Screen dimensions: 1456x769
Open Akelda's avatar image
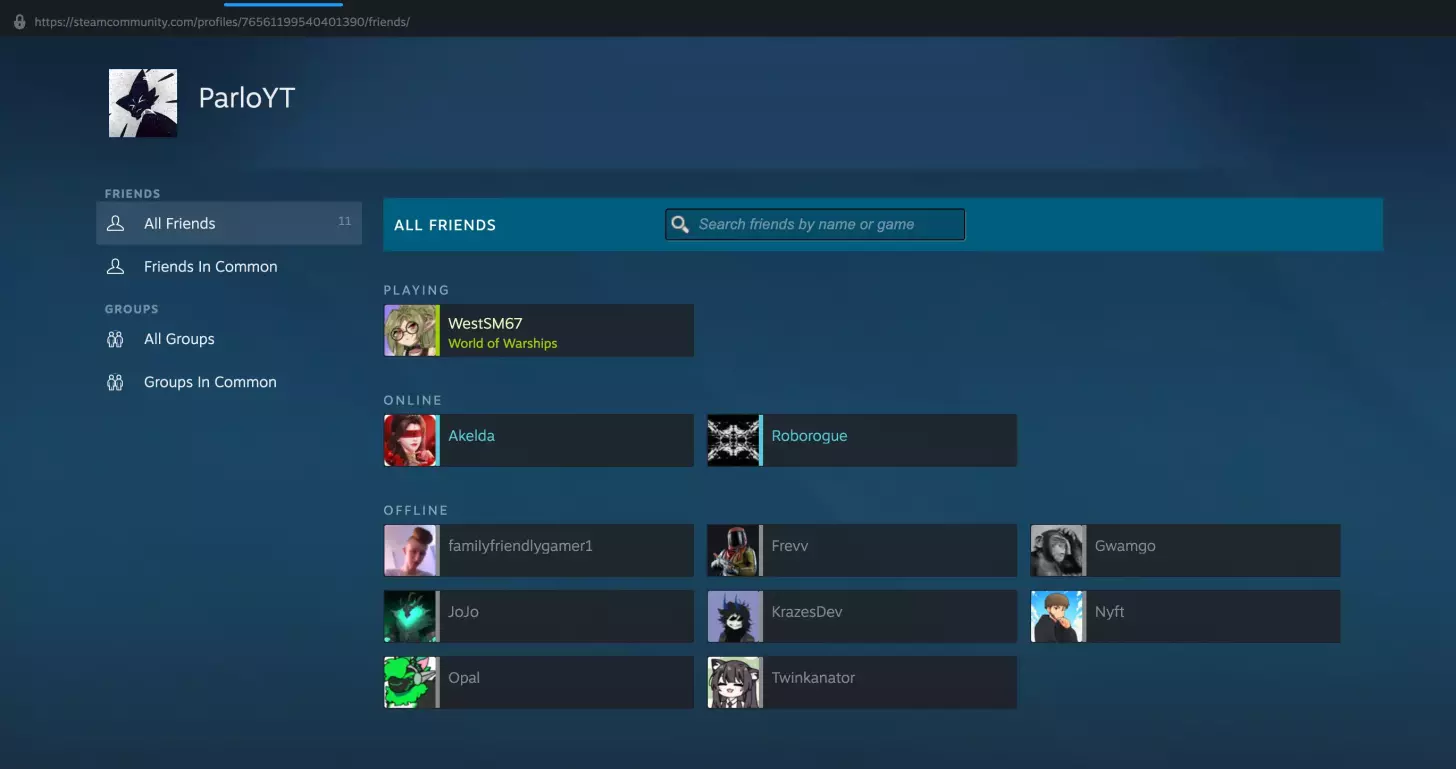[411, 440]
